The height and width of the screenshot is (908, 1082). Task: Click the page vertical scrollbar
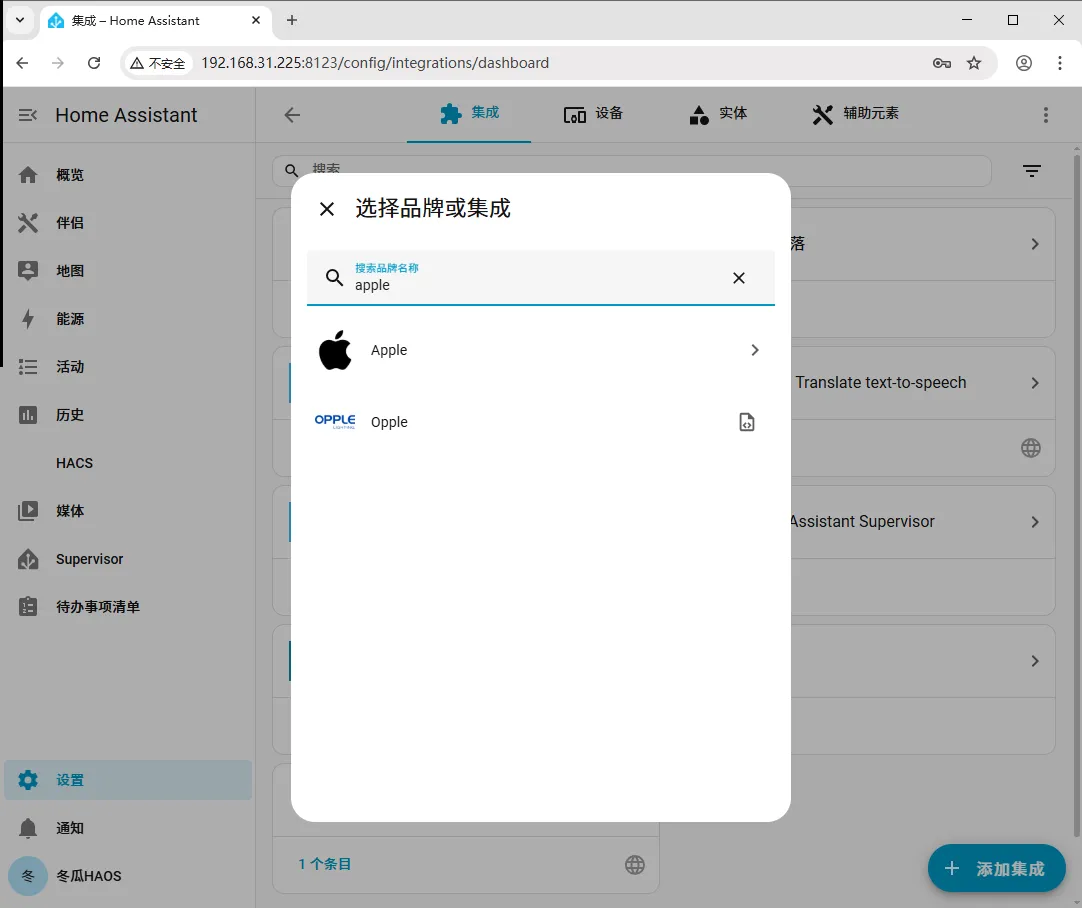coord(1076,497)
